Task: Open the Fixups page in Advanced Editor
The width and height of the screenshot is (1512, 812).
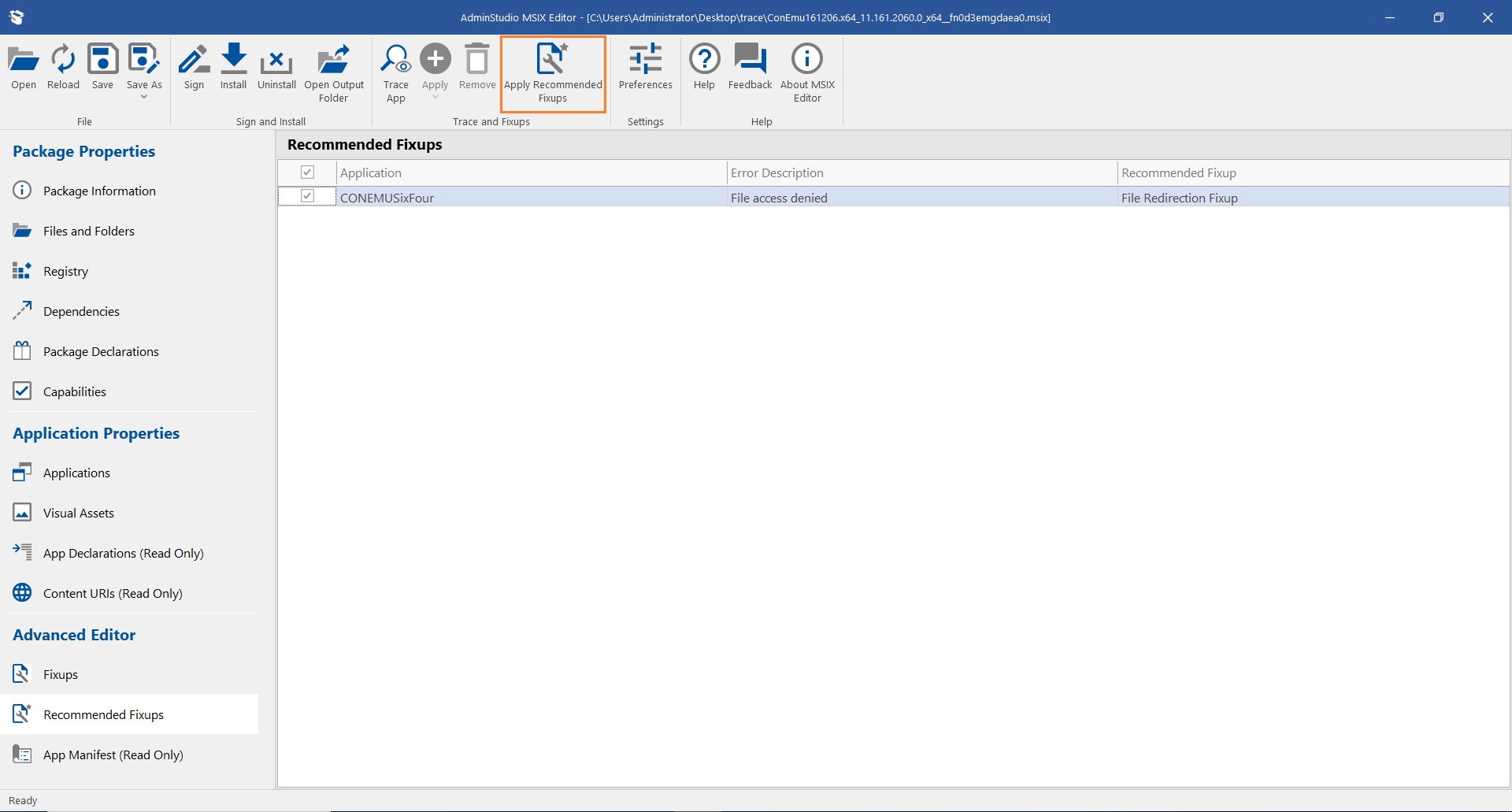Action: [x=61, y=674]
